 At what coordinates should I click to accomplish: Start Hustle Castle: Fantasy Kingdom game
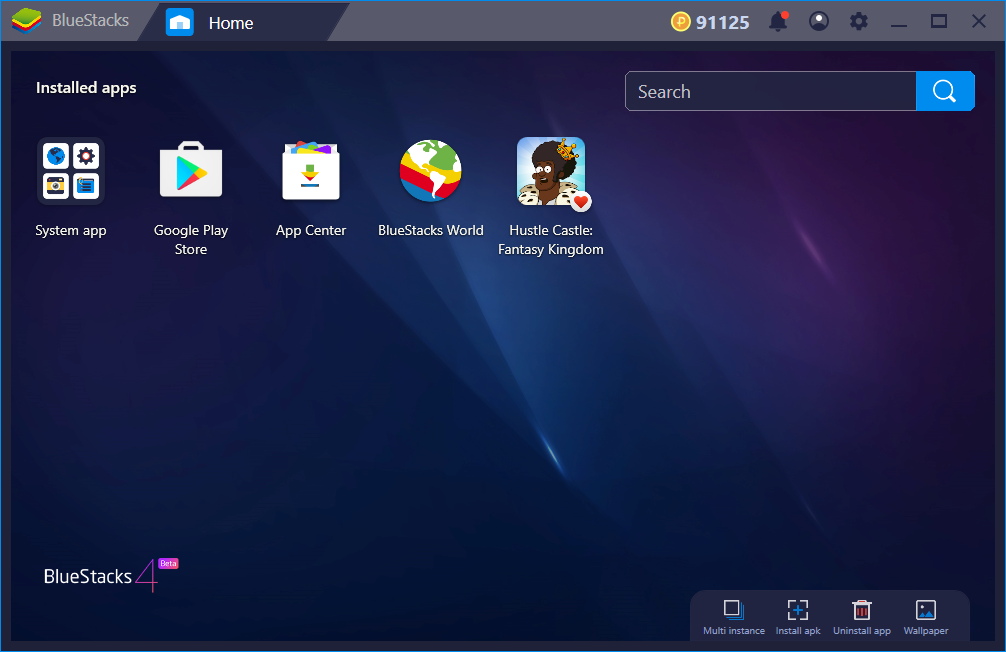coord(551,171)
